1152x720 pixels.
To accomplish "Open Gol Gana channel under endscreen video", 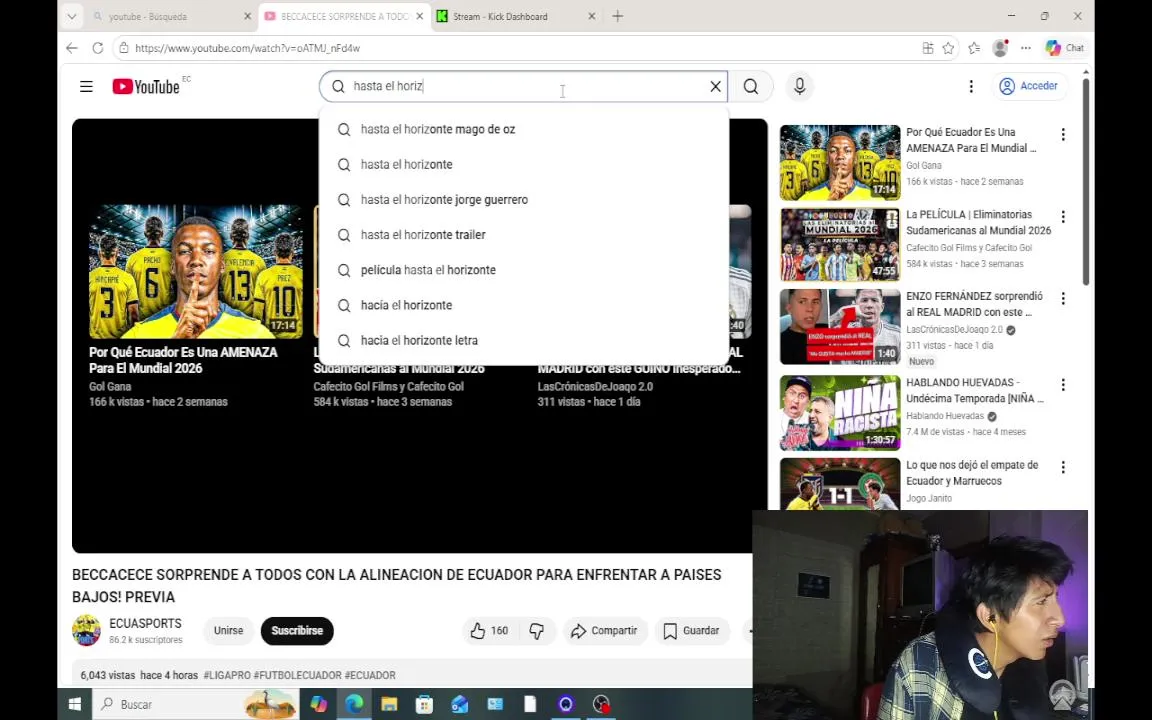I will (110, 386).
